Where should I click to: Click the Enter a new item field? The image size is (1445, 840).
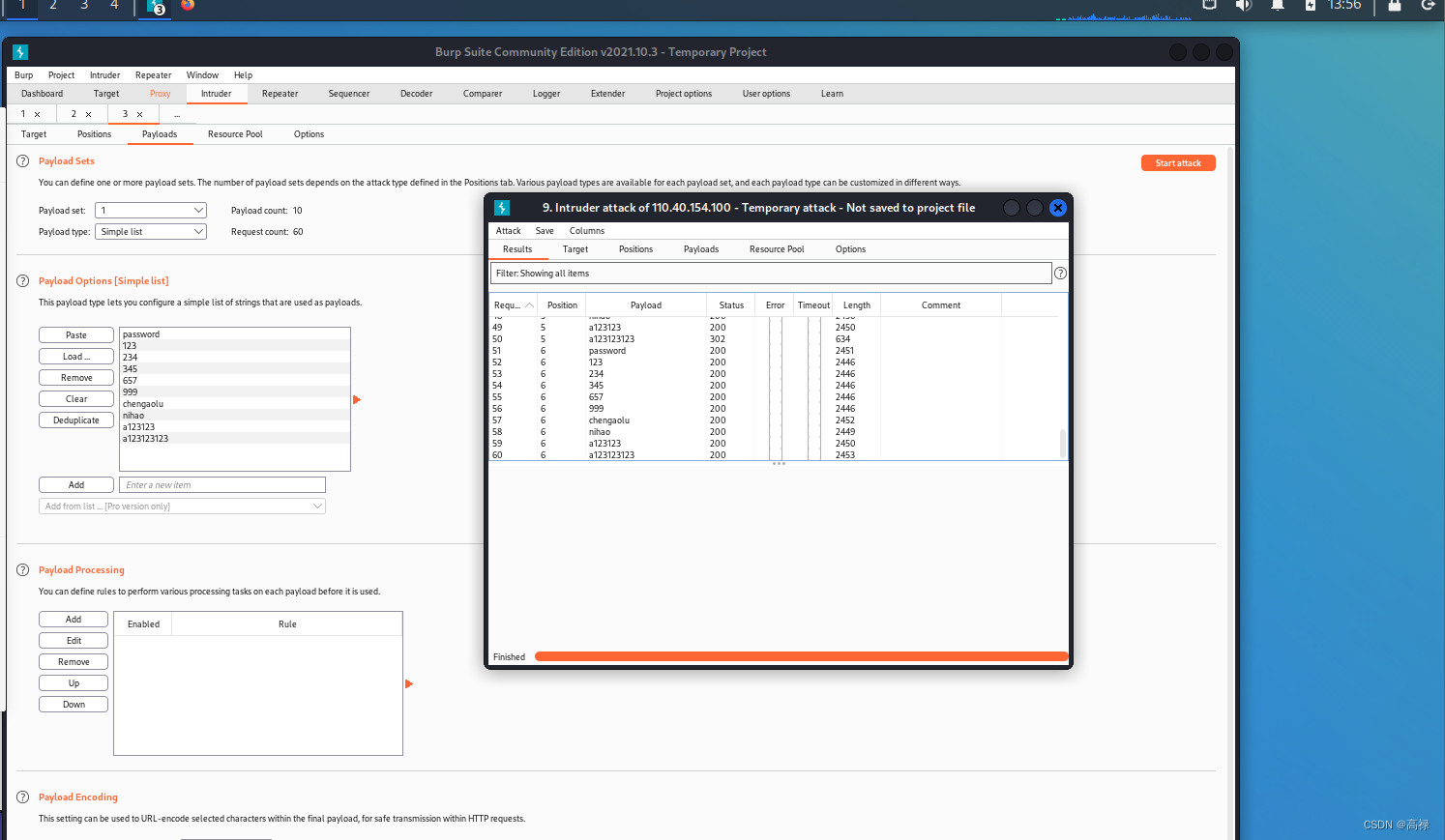[222, 485]
